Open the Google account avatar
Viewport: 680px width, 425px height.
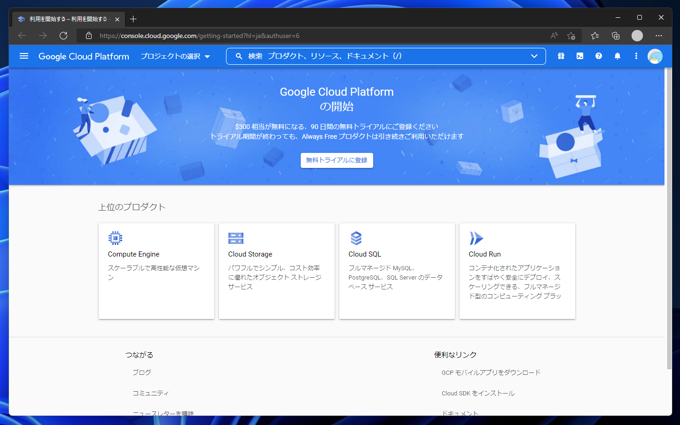(655, 56)
